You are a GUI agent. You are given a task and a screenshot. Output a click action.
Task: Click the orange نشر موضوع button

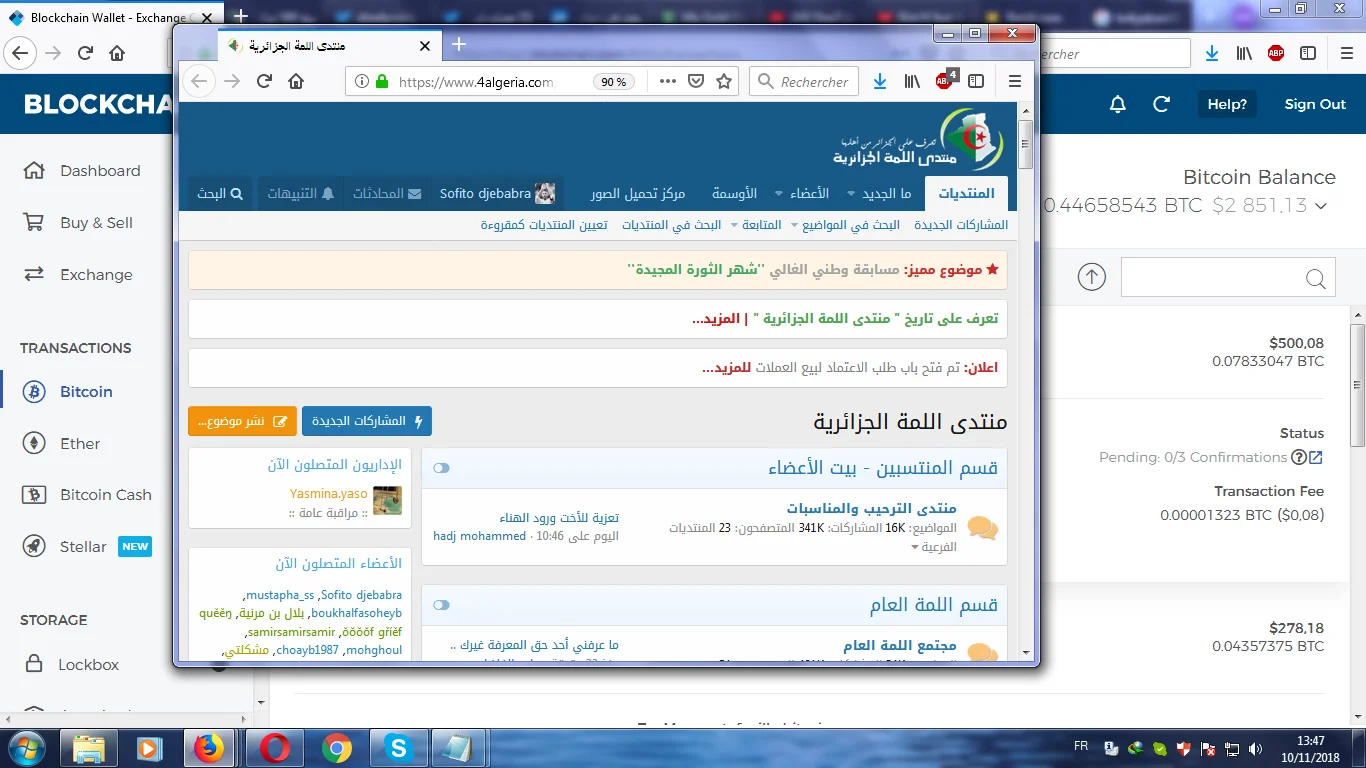coord(242,421)
